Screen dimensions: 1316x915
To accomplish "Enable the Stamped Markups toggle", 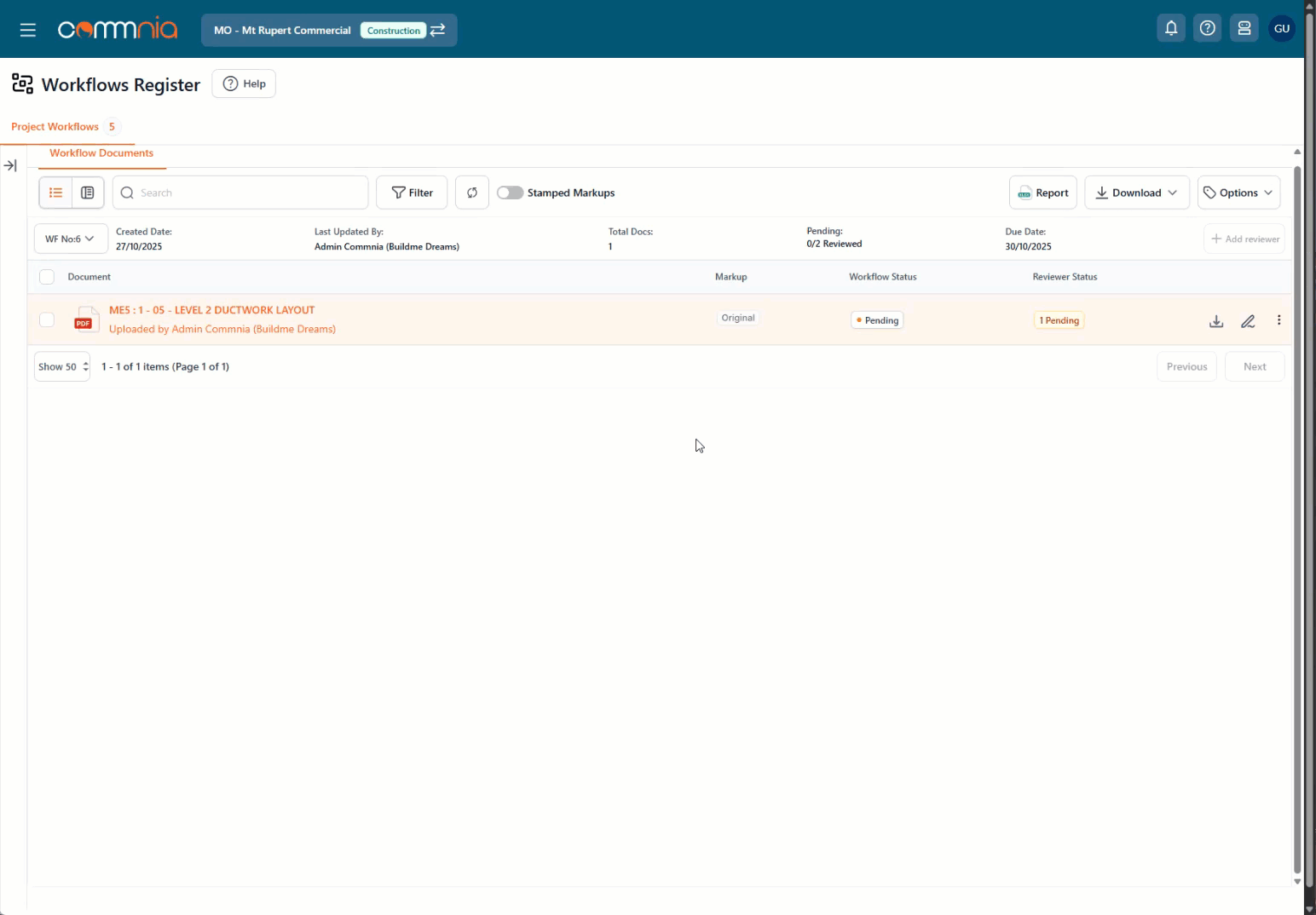I will pyautogui.click(x=510, y=193).
